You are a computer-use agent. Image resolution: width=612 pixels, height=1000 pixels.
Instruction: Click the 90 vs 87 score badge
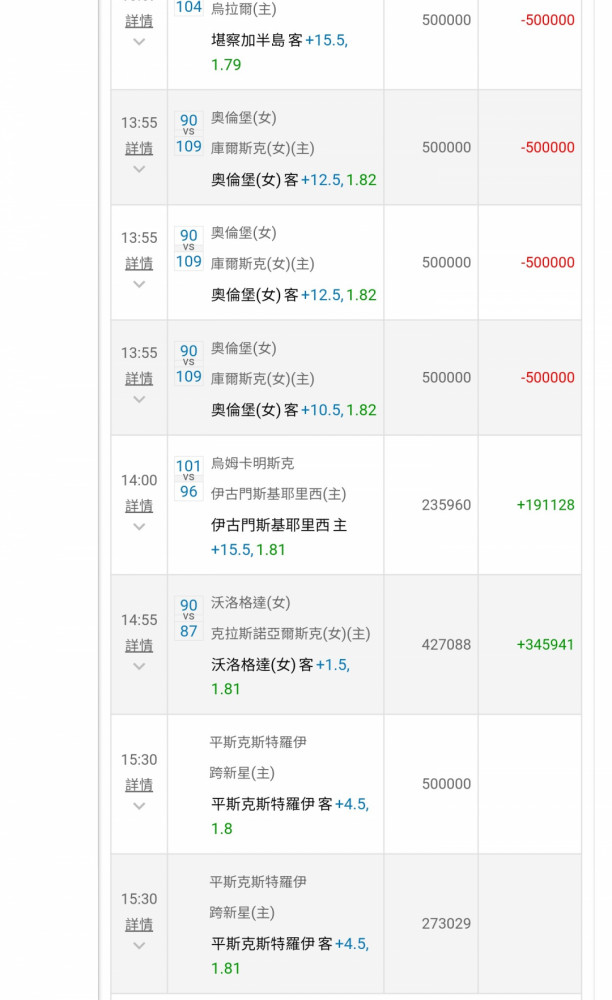[x=189, y=618]
